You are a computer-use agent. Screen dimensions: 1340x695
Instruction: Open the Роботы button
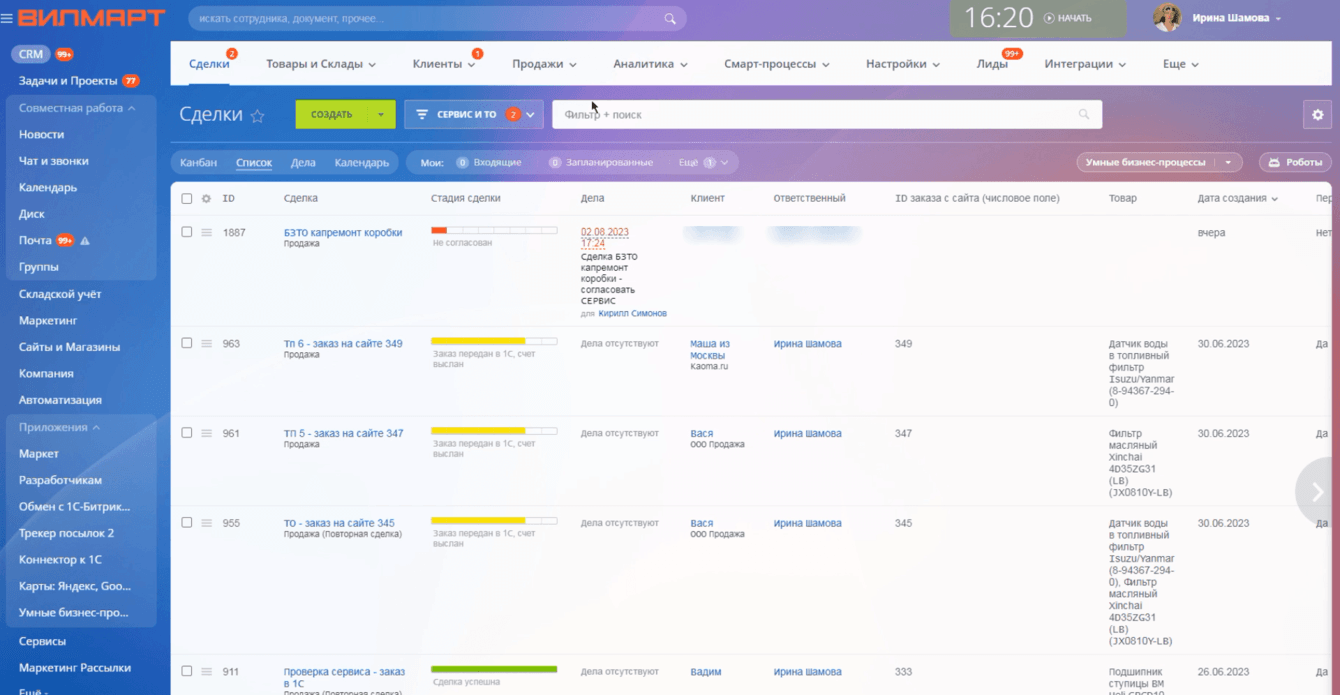(1295, 162)
